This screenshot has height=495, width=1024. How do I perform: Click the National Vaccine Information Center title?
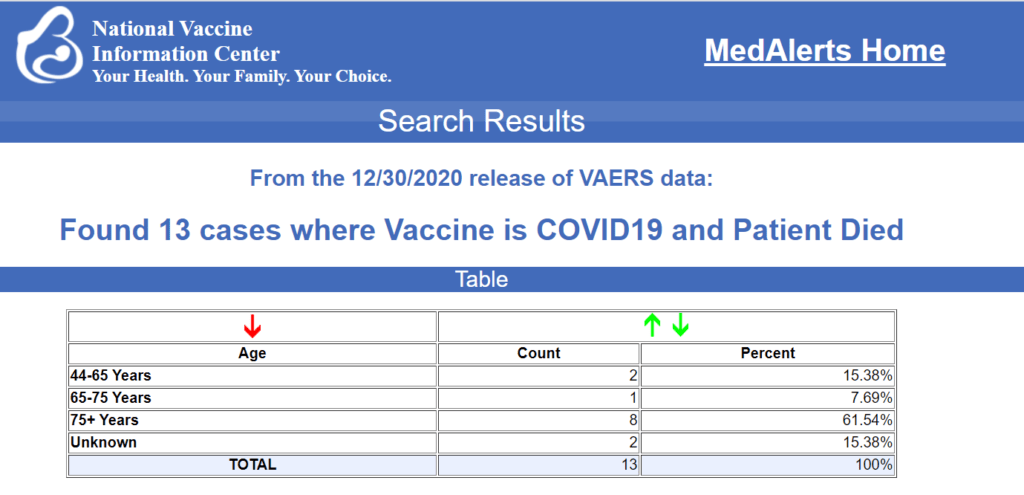186,41
